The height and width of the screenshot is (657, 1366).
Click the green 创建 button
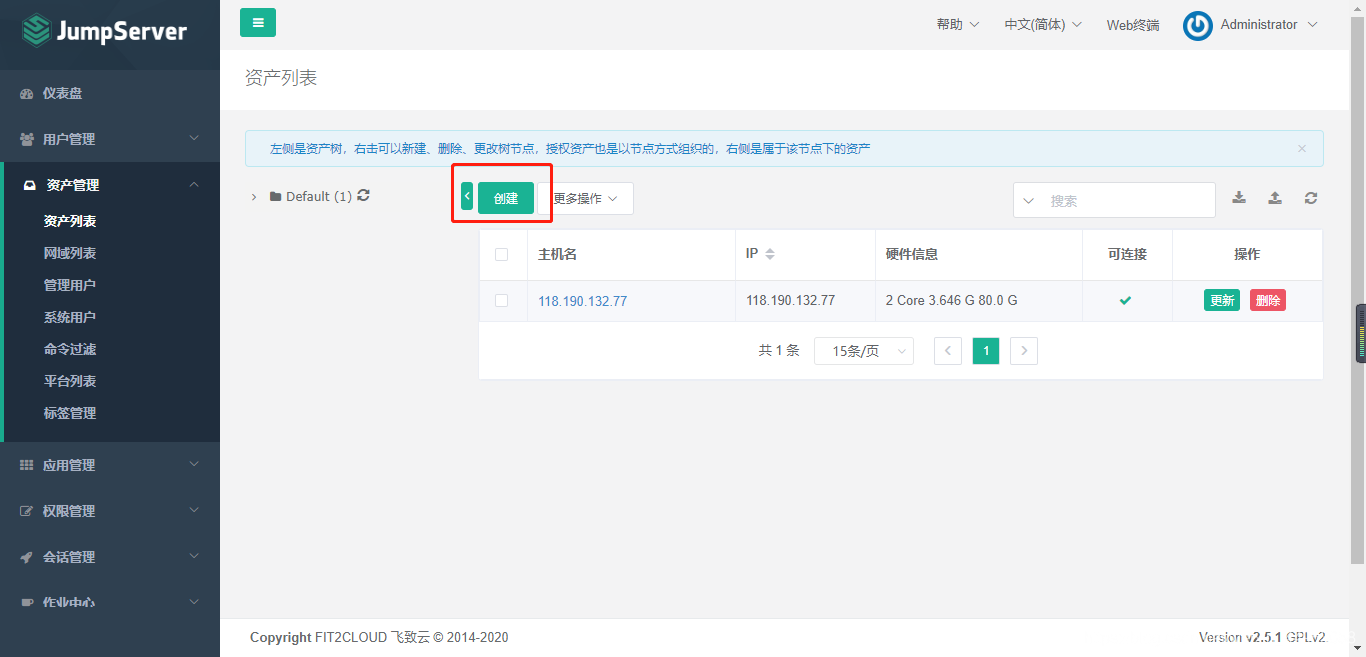[x=506, y=198]
